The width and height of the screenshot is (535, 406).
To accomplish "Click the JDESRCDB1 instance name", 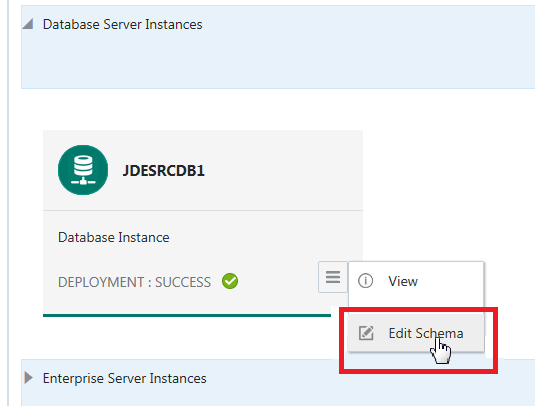I will (164, 171).
